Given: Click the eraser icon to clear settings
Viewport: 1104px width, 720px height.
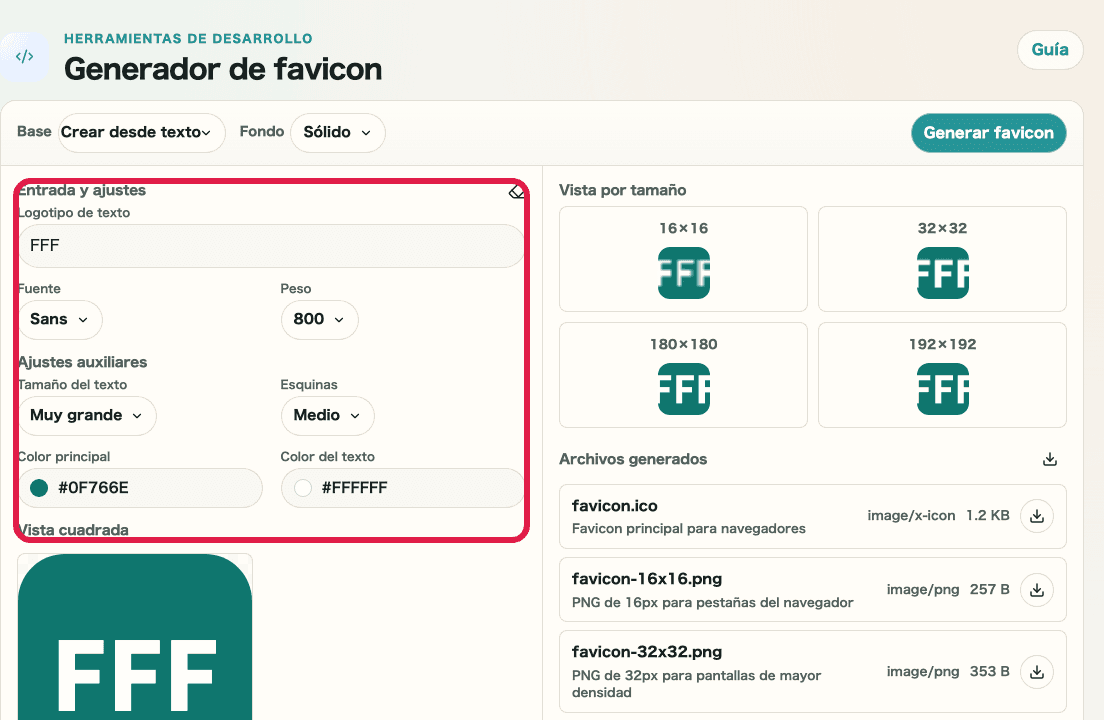Looking at the screenshot, I should click(516, 191).
